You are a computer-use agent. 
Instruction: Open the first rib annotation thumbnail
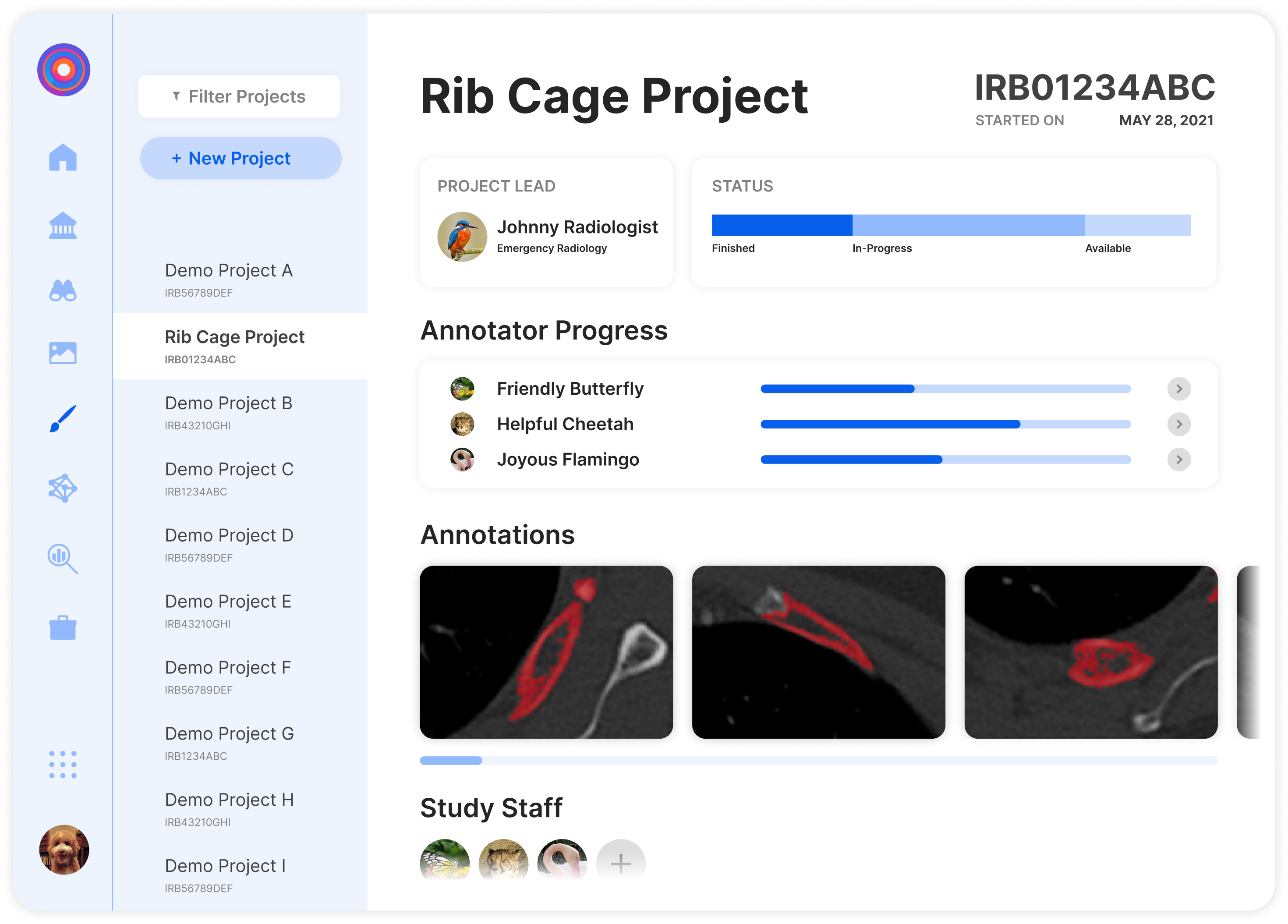click(x=546, y=652)
